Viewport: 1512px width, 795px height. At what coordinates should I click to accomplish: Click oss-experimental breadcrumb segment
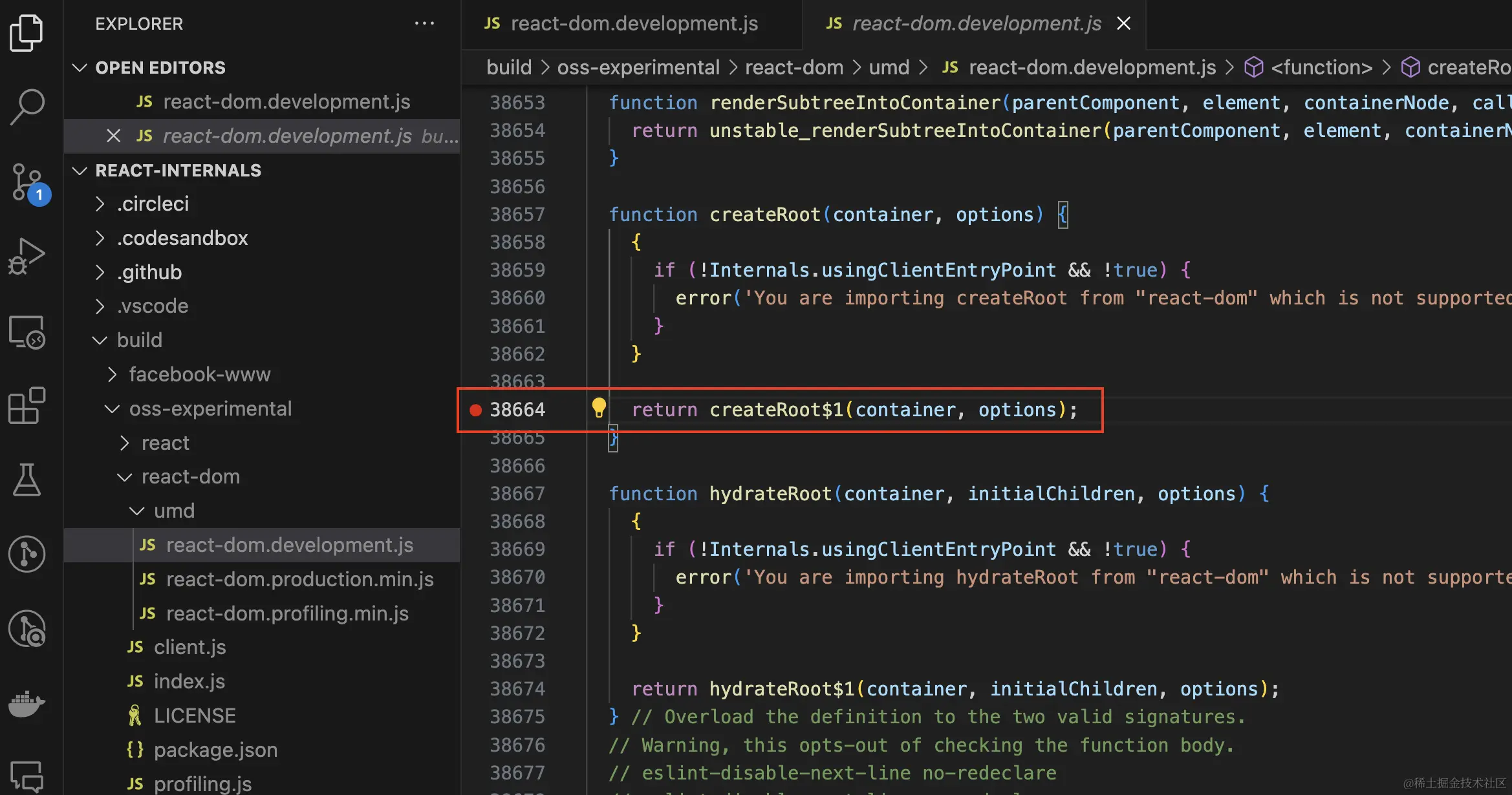[638, 67]
